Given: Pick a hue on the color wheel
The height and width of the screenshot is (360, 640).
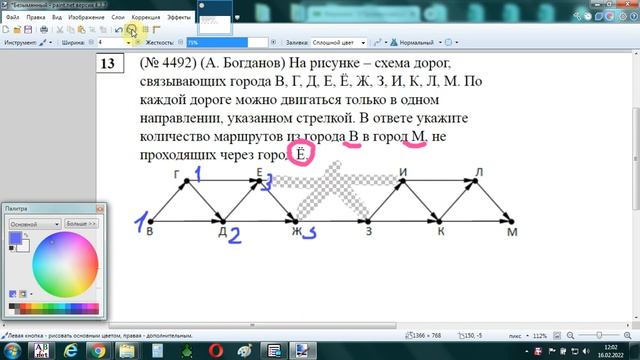Looking at the screenshot, I should pyautogui.click(x=65, y=264).
